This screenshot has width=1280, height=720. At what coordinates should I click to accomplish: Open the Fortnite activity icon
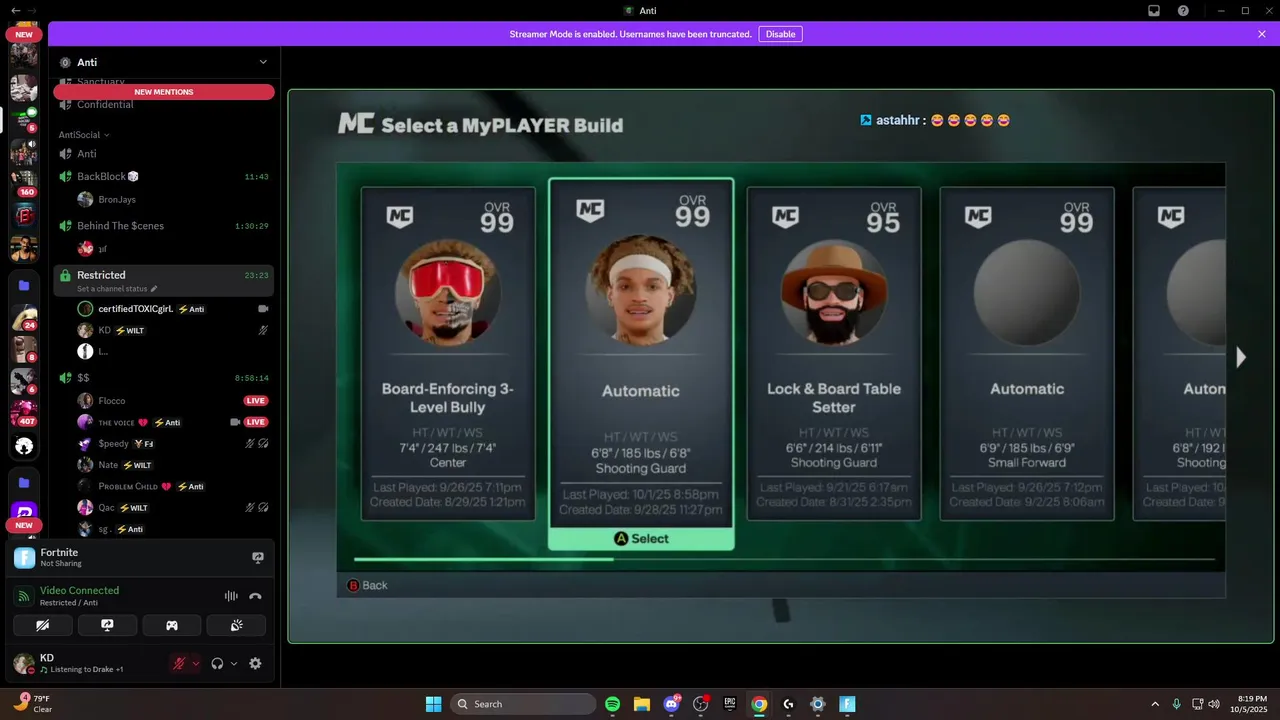tap(24, 558)
